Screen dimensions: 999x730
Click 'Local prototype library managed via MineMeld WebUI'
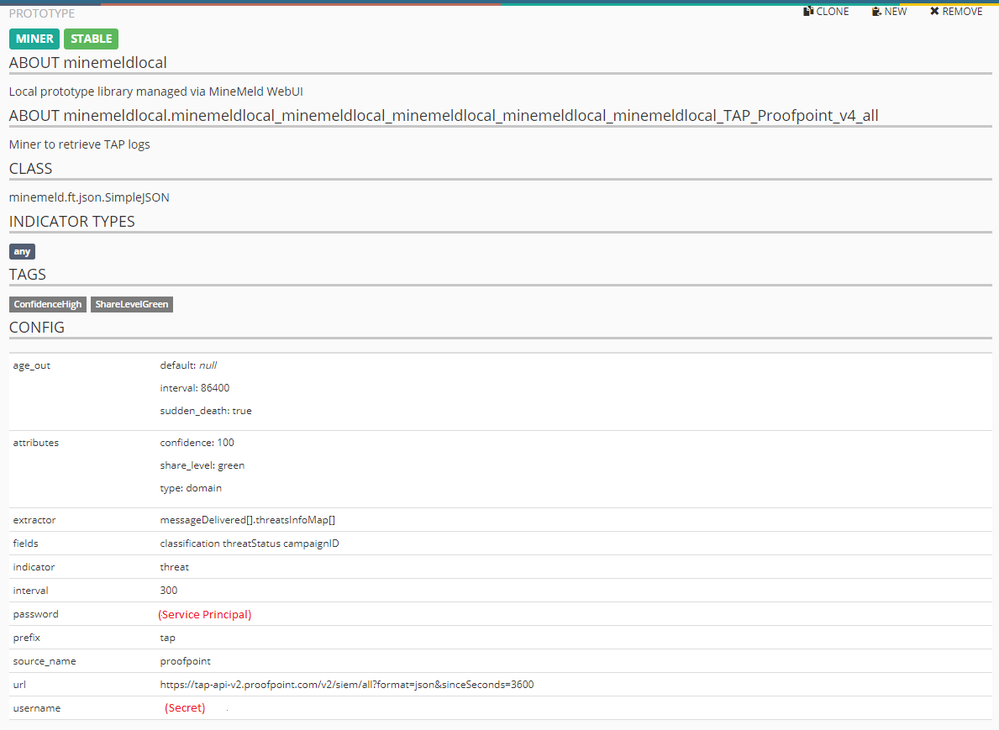pos(156,92)
